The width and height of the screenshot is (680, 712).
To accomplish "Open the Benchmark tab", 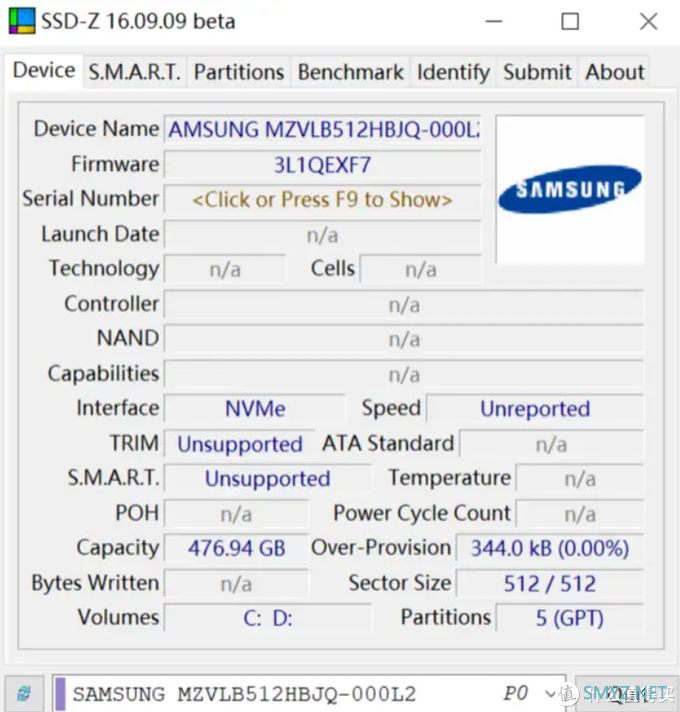I will pyautogui.click(x=350, y=72).
